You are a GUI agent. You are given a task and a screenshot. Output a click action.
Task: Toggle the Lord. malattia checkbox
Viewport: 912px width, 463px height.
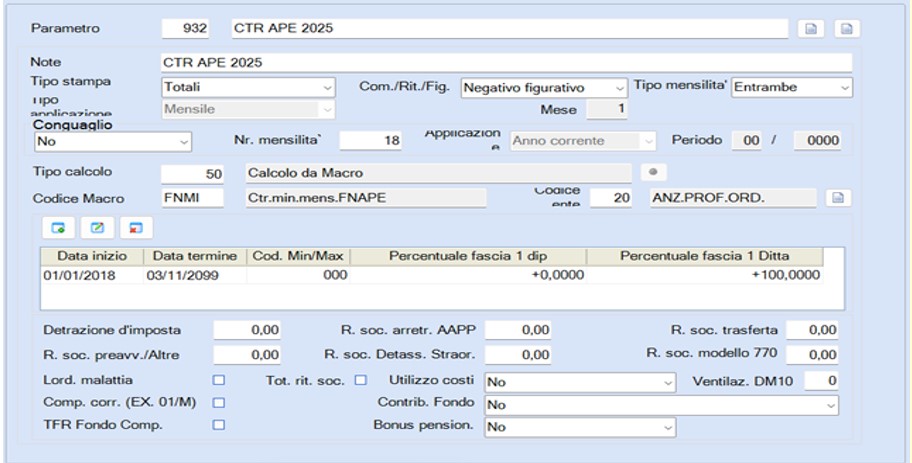[x=219, y=380]
